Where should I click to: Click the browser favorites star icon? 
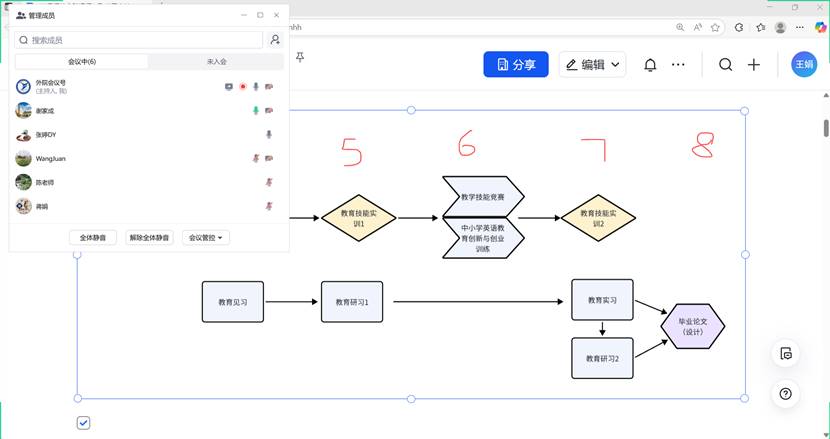point(761,27)
